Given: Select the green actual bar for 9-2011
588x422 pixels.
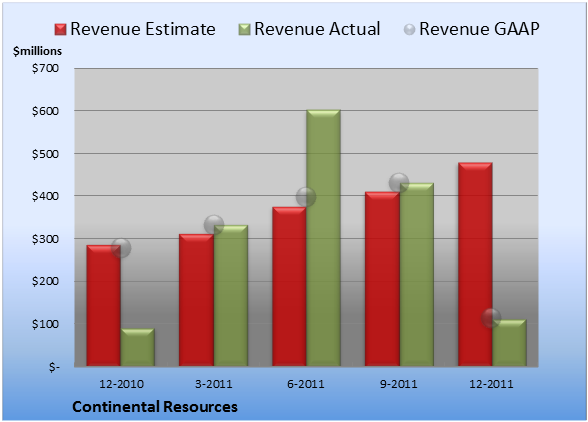Looking at the screenshot, I should (x=416, y=275).
